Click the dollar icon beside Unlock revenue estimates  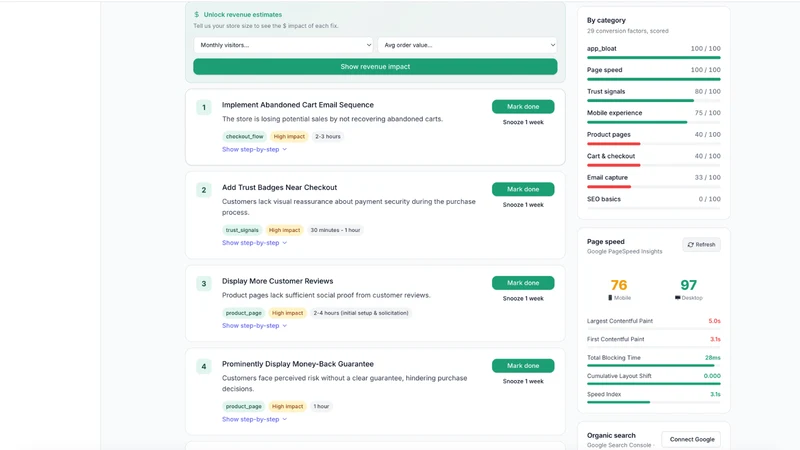point(196,15)
